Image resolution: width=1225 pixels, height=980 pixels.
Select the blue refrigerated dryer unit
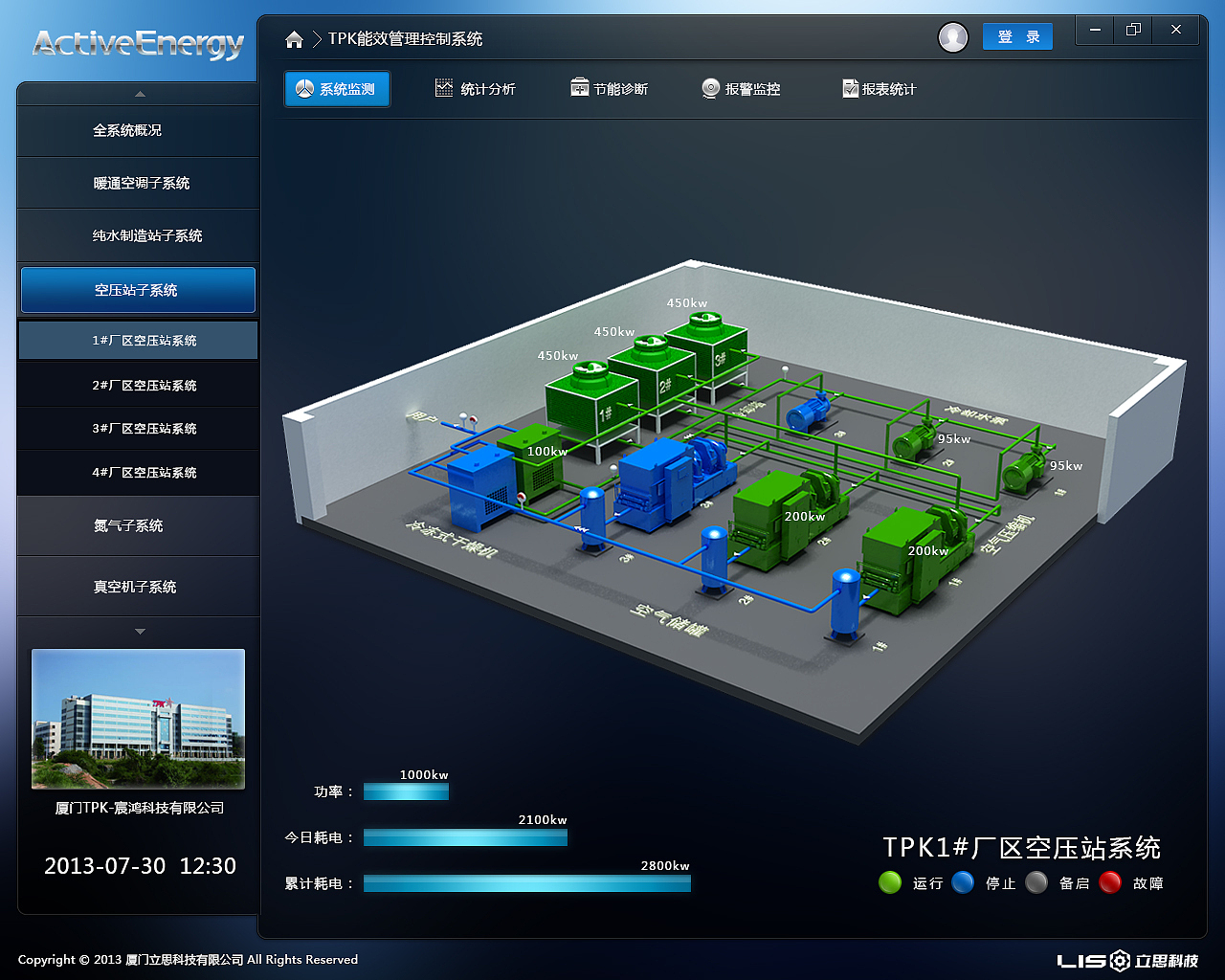[481, 487]
